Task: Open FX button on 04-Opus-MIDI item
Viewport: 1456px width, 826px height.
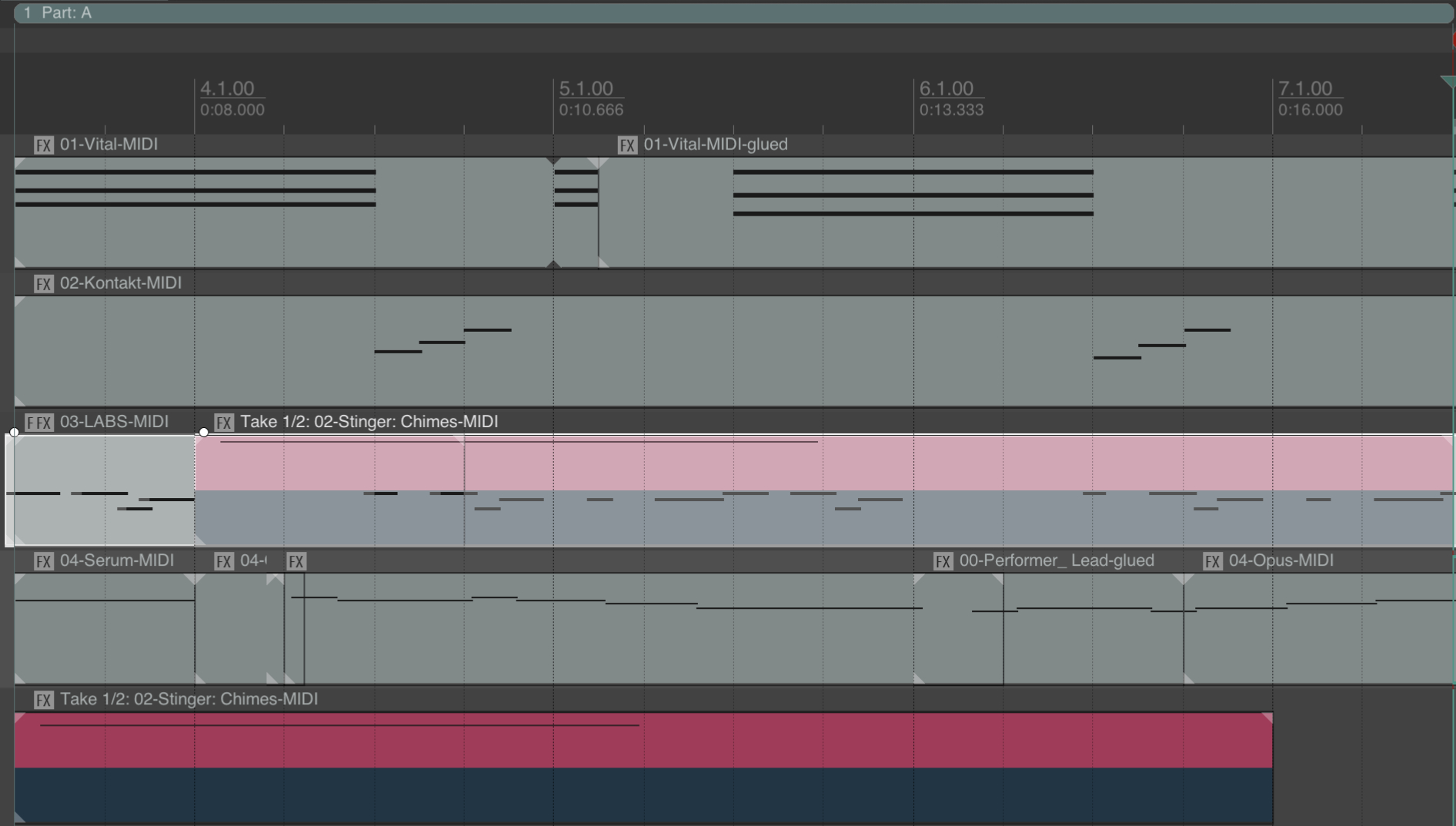Action: [1213, 560]
